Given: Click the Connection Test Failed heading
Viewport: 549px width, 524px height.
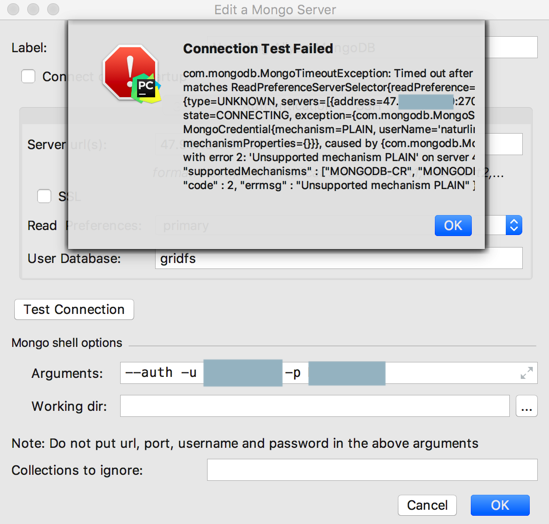Looking at the screenshot, I should click(258, 48).
